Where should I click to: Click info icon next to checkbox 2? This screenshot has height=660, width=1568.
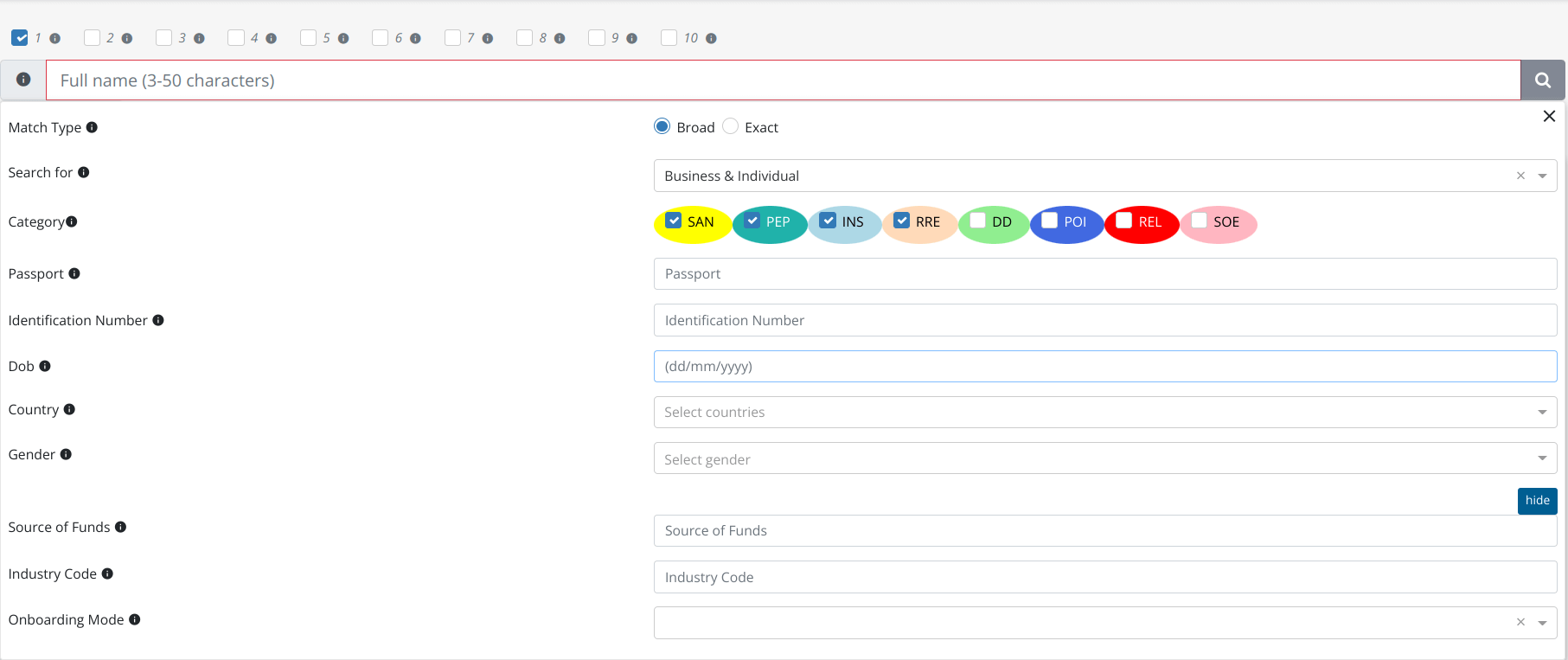click(x=127, y=38)
